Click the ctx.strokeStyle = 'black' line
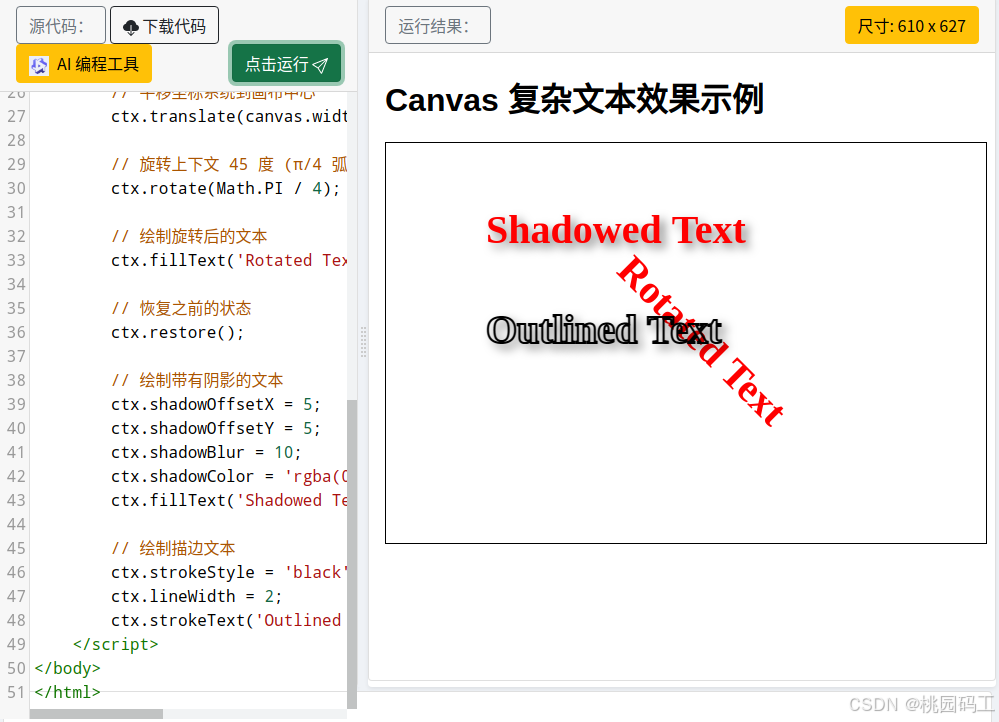The width and height of the screenshot is (999, 722). [229, 573]
